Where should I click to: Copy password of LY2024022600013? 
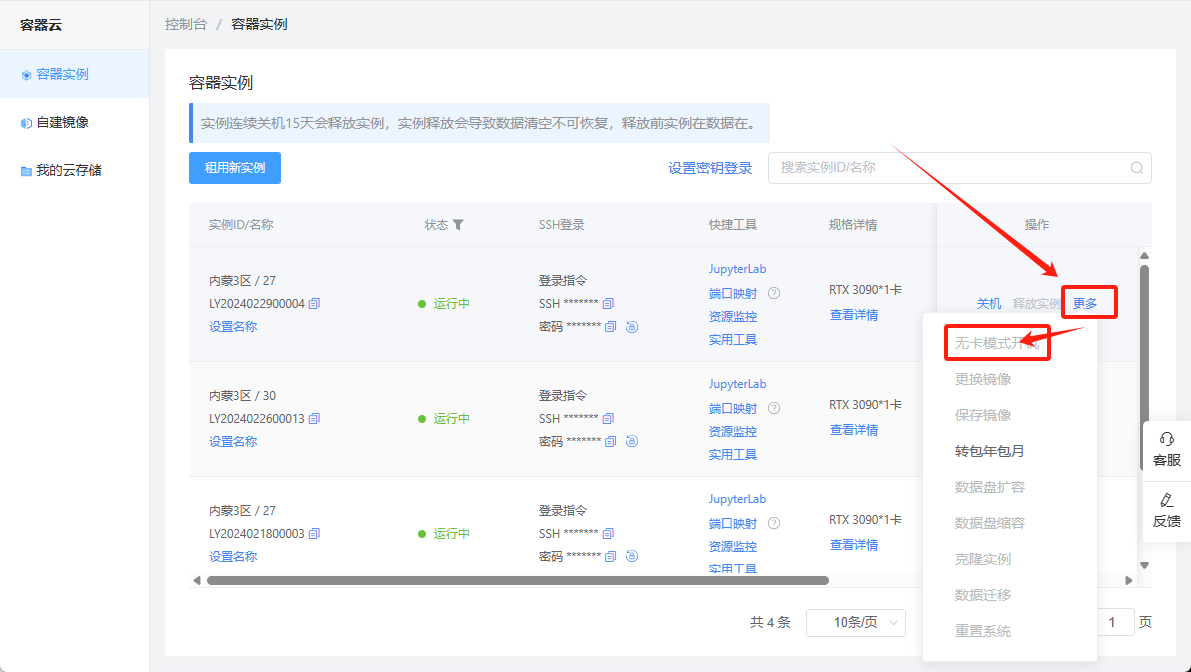pos(610,441)
